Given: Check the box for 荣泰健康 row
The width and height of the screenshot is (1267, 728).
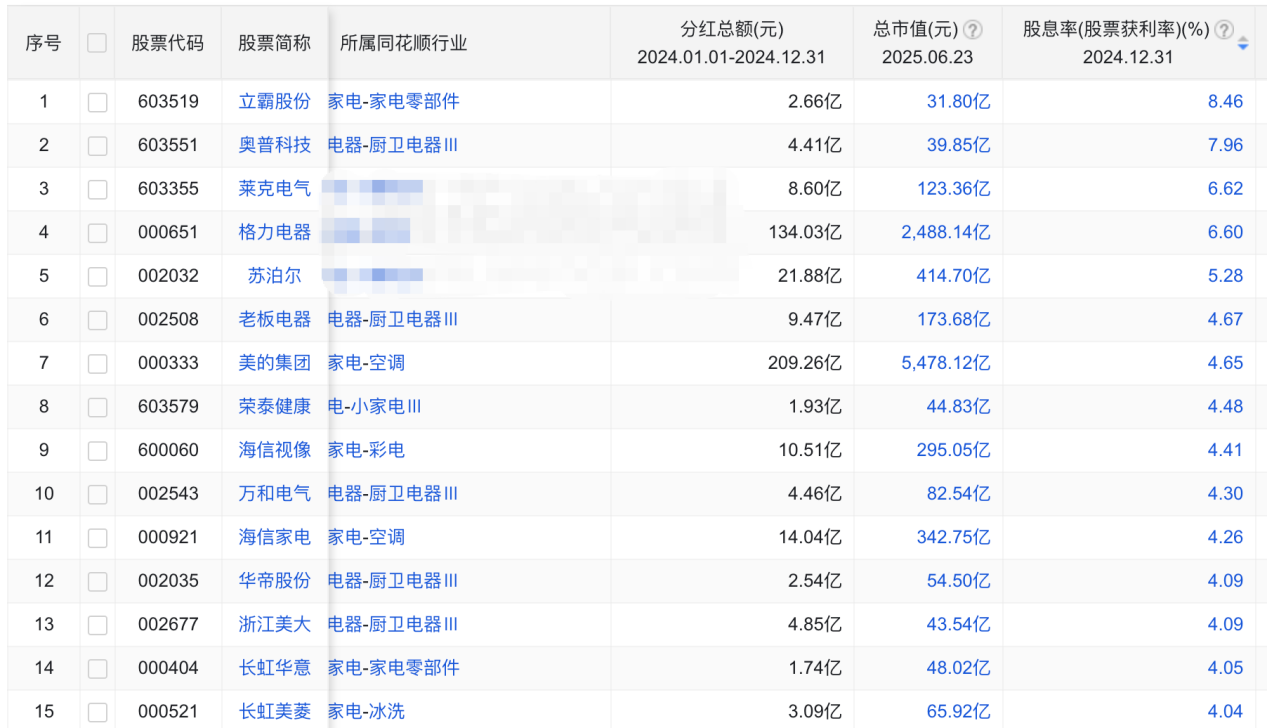Looking at the screenshot, I should pos(97,407).
